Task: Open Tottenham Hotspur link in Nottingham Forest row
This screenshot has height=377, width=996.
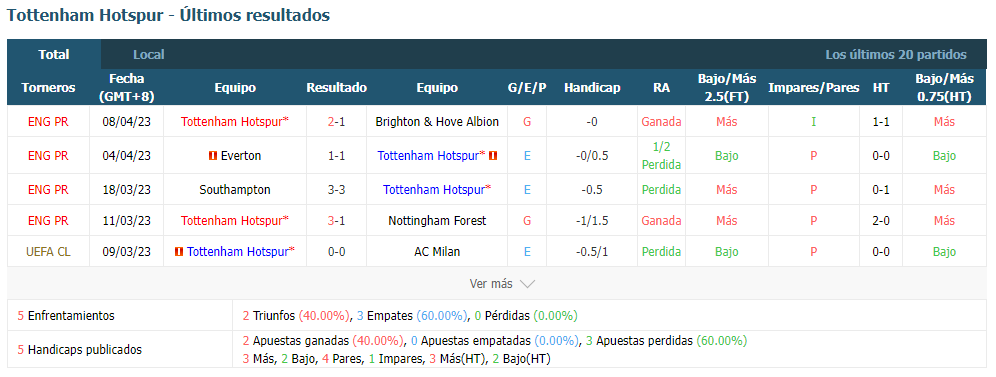Action: point(234,221)
